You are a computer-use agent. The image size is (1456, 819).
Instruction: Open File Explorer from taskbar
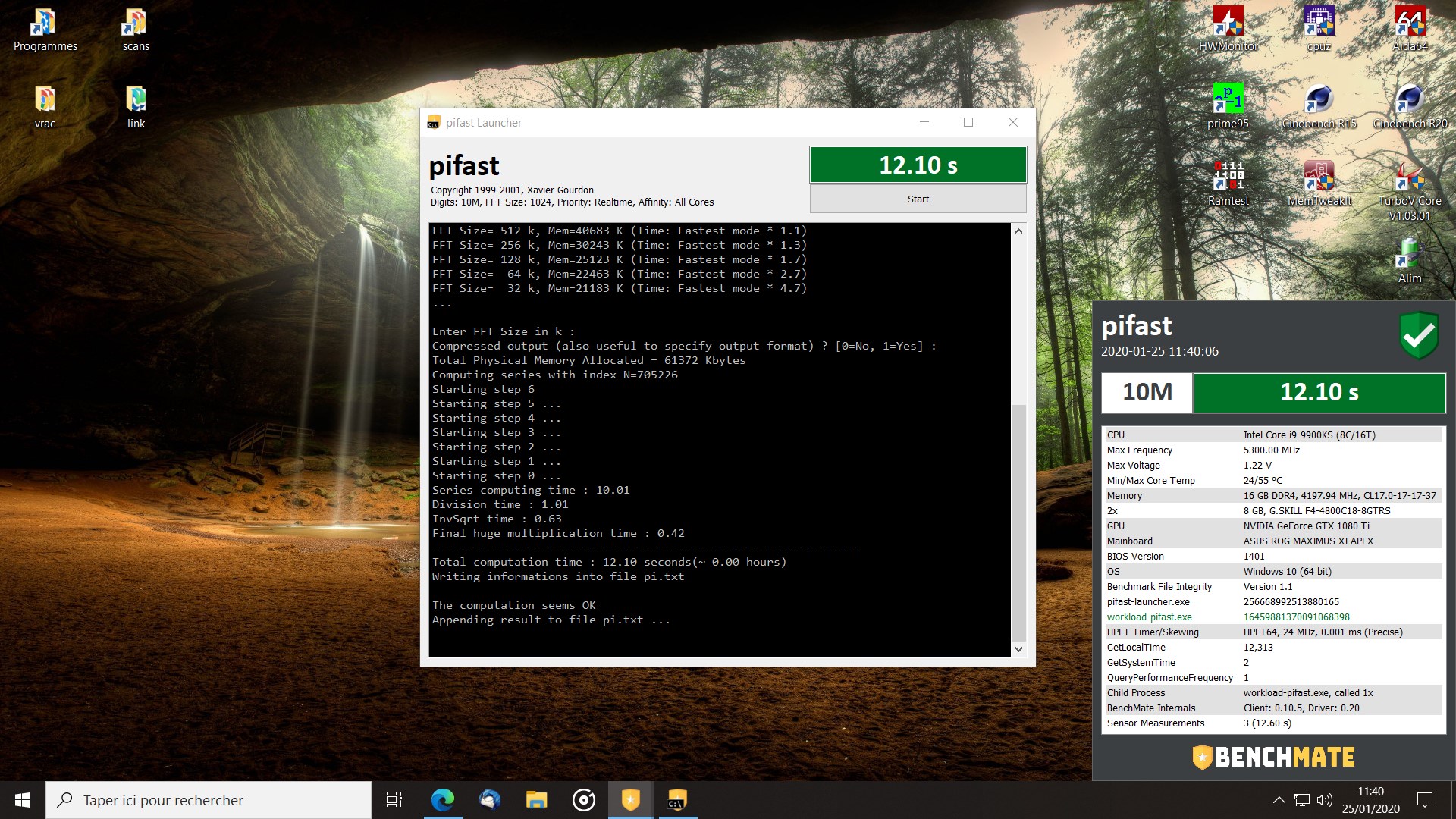pyautogui.click(x=536, y=800)
